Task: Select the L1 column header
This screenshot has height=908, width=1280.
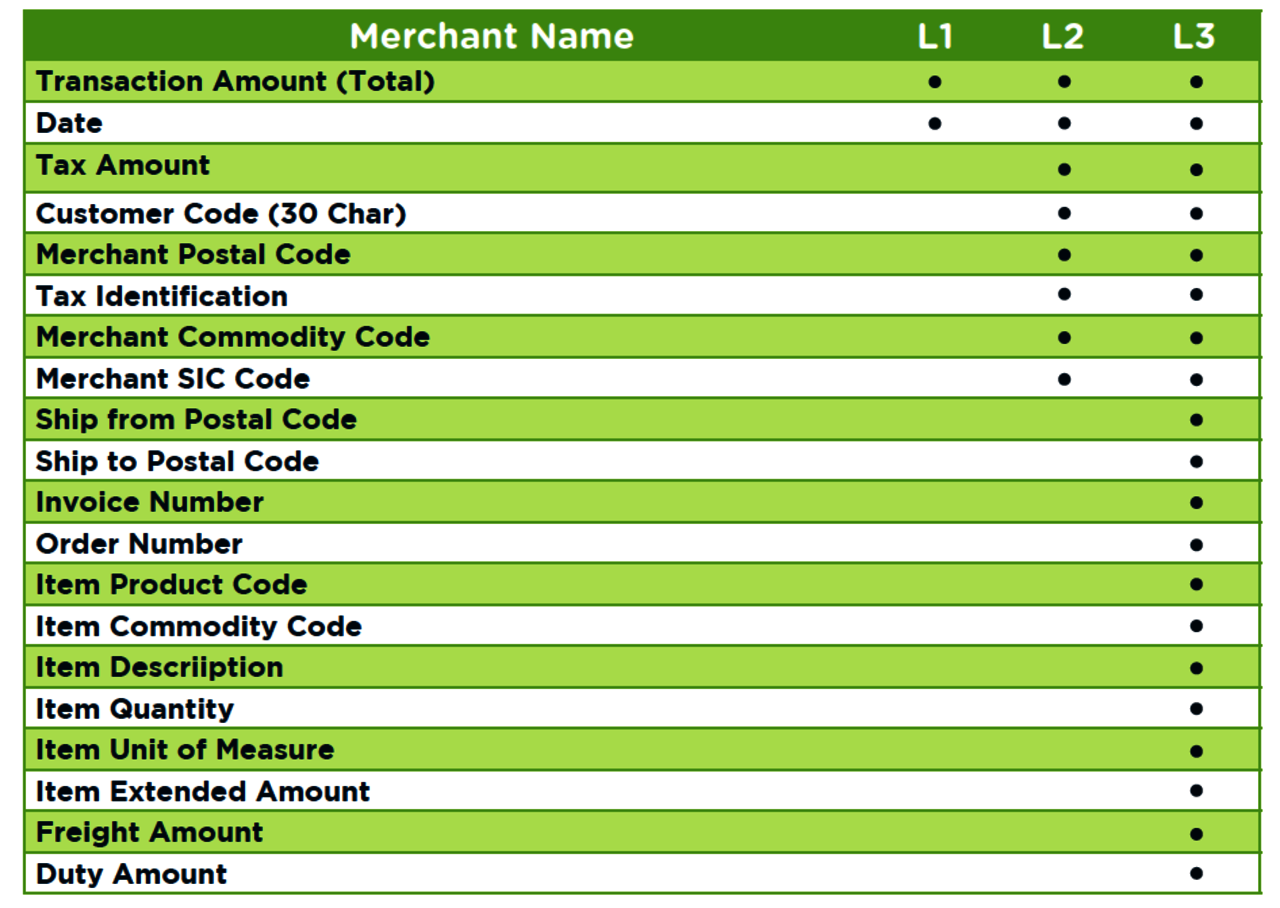Action: [x=935, y=37]
